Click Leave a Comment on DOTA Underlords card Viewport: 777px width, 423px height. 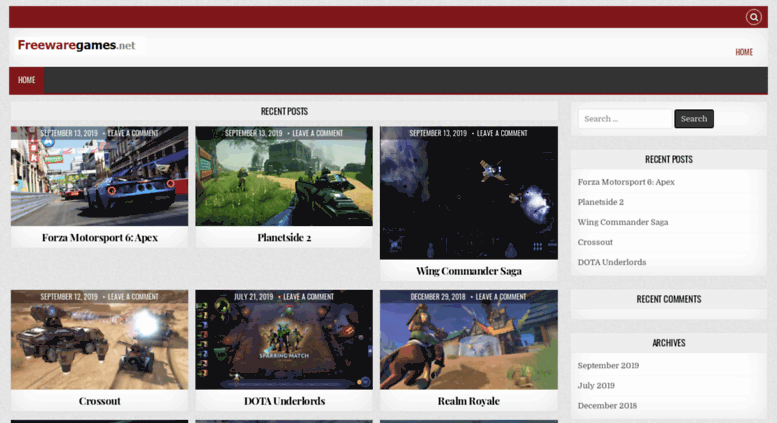[x=309, y=297]
